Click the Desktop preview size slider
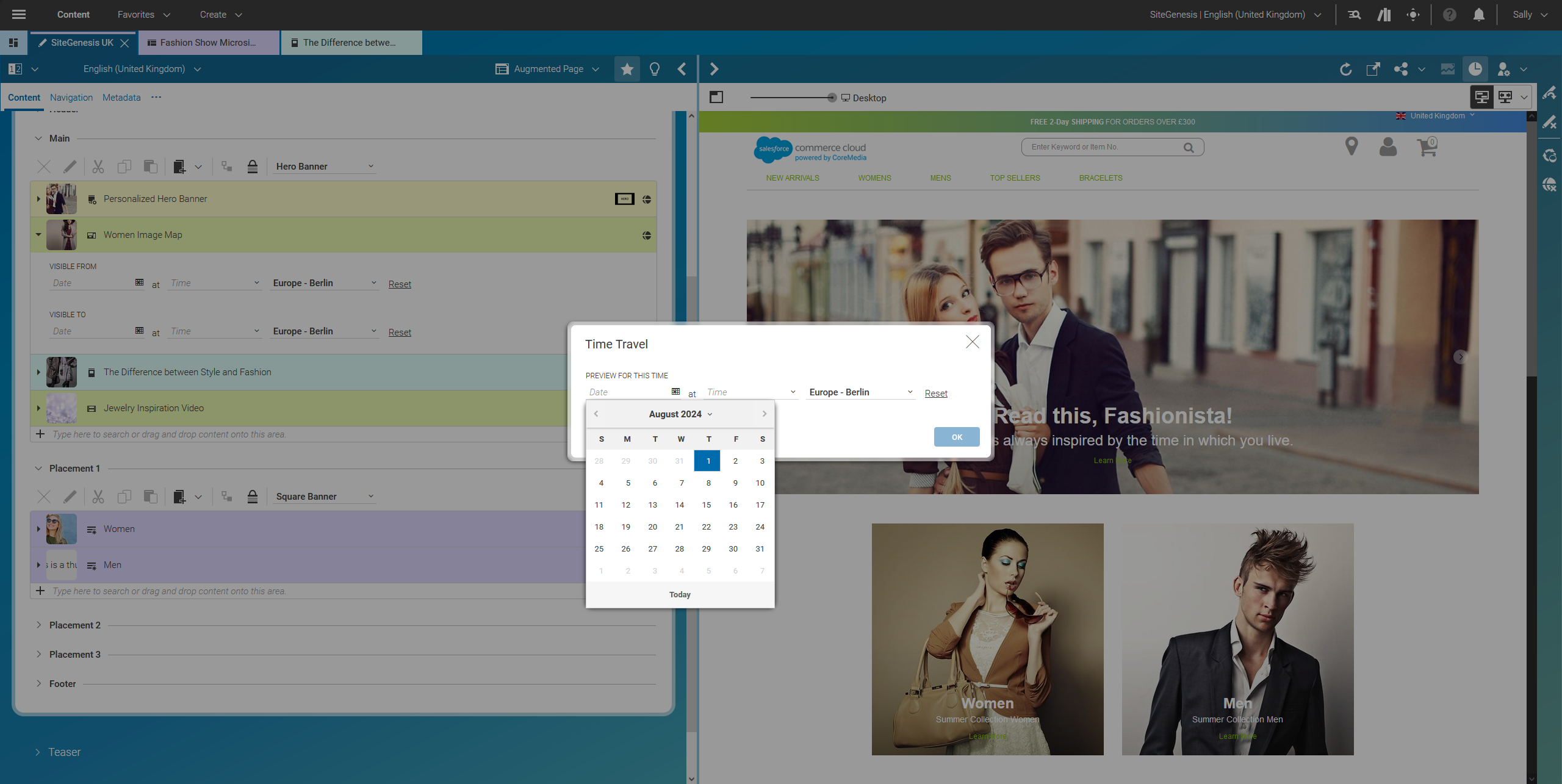 coord(831,98)
